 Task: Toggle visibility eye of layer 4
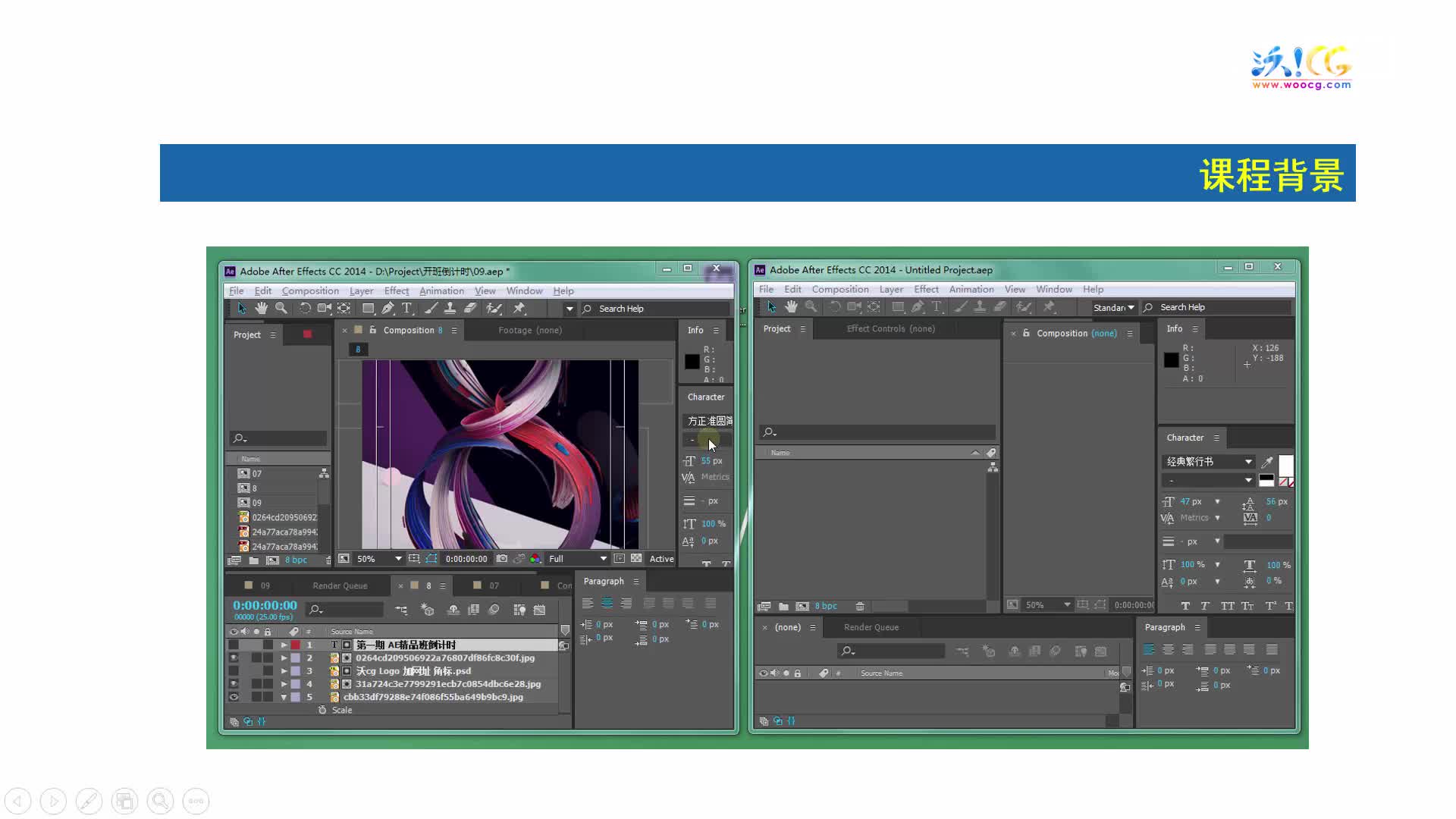pos(234,684)
